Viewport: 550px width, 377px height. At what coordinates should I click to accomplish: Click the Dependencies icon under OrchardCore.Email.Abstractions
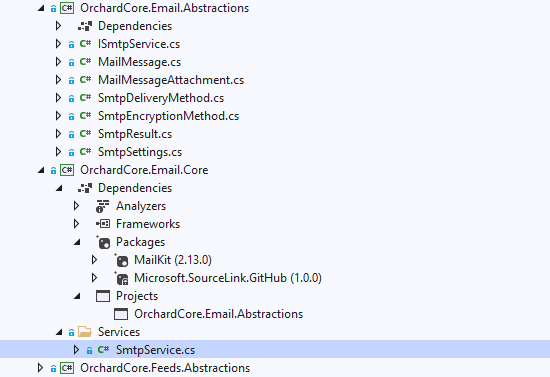click(x=85, y=26)
